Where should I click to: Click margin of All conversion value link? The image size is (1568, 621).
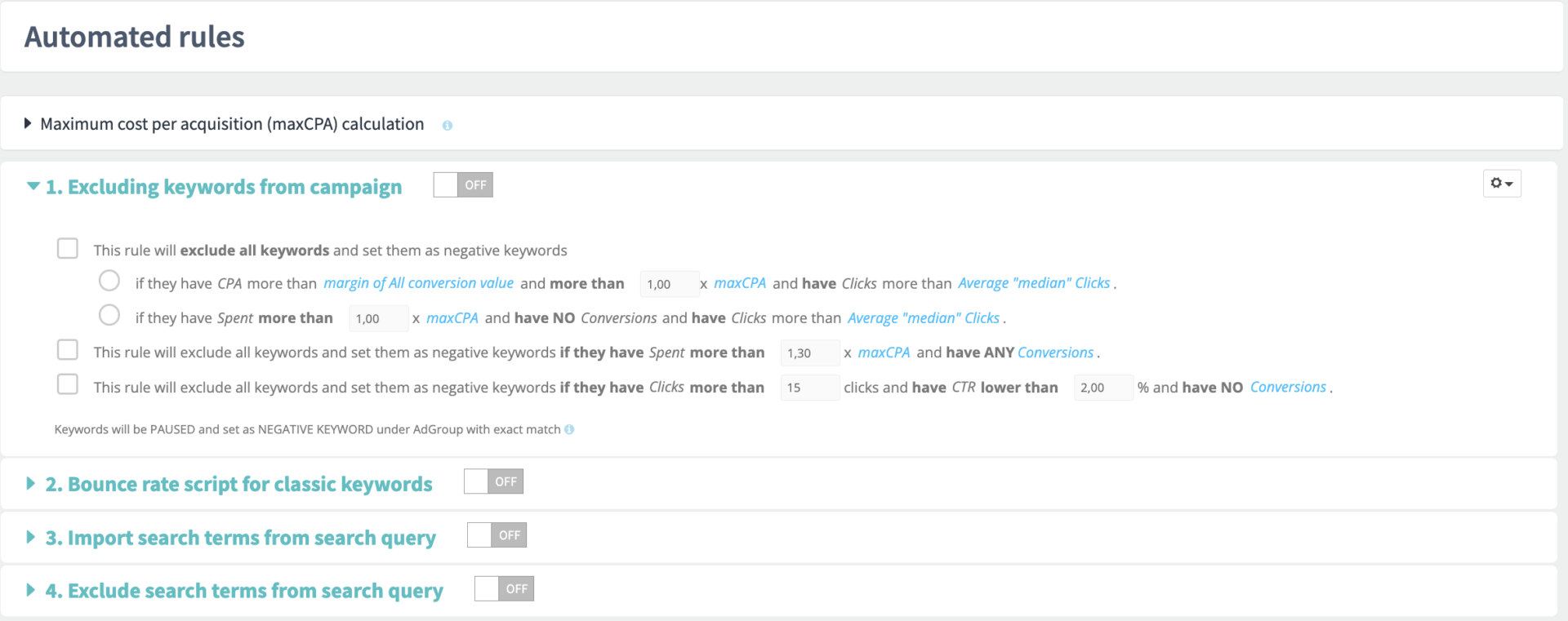pos(418,283)
